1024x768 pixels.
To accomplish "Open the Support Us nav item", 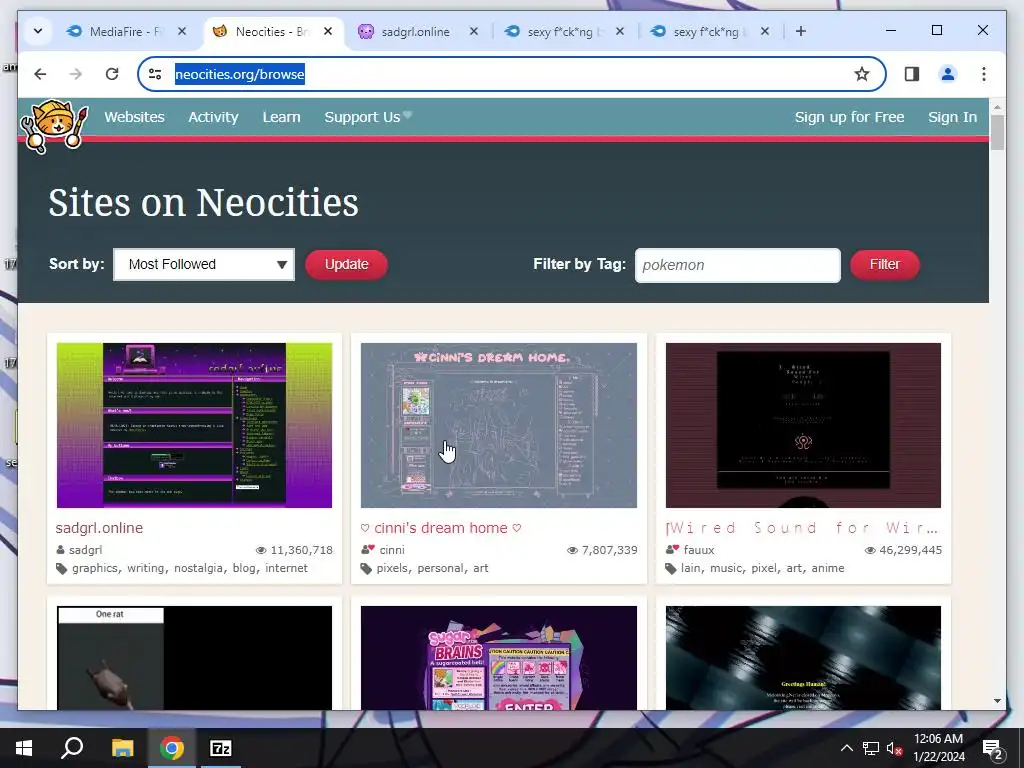I will pyautogui.click(x=368, y=117).
